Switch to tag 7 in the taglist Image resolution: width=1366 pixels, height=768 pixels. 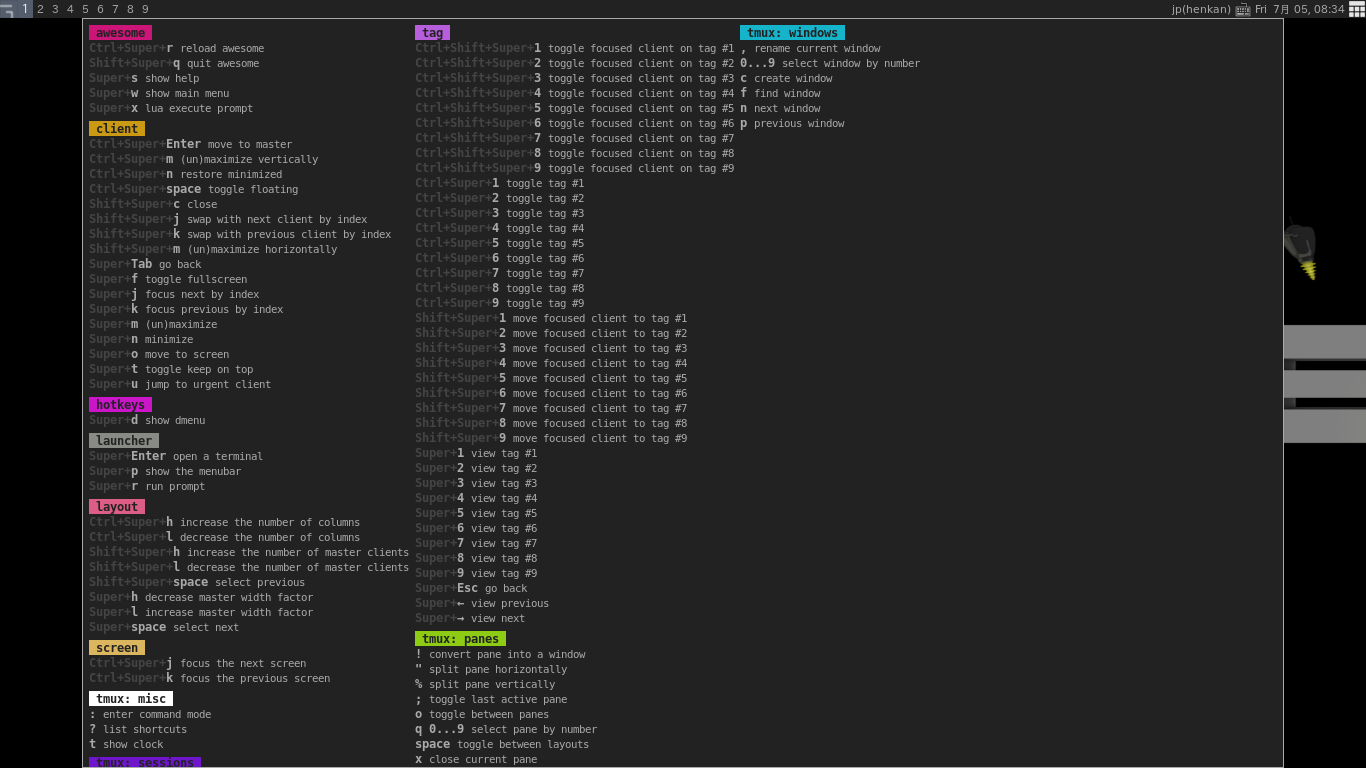point(115,9)
